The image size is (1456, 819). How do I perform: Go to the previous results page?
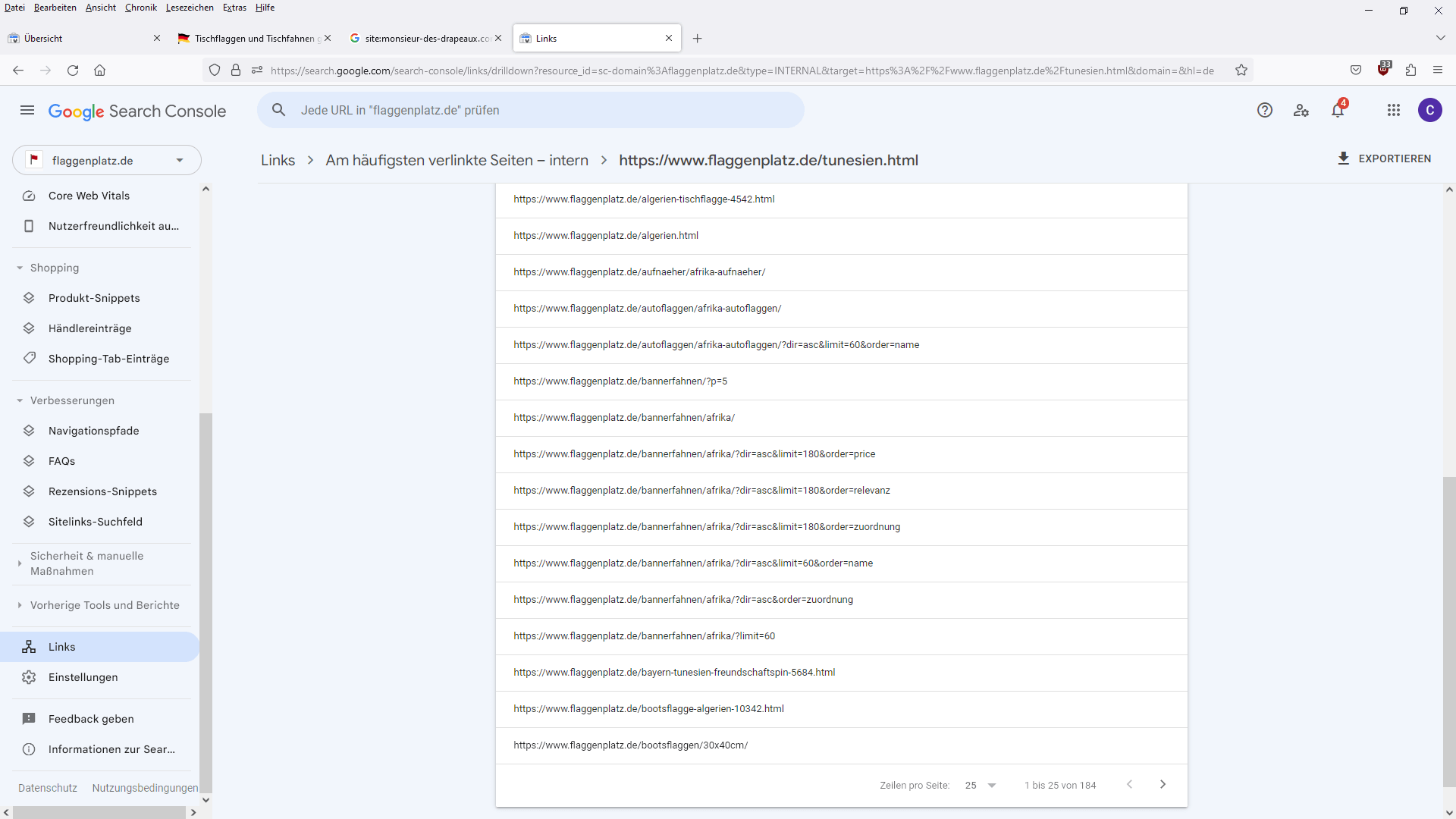[1129, 785]
